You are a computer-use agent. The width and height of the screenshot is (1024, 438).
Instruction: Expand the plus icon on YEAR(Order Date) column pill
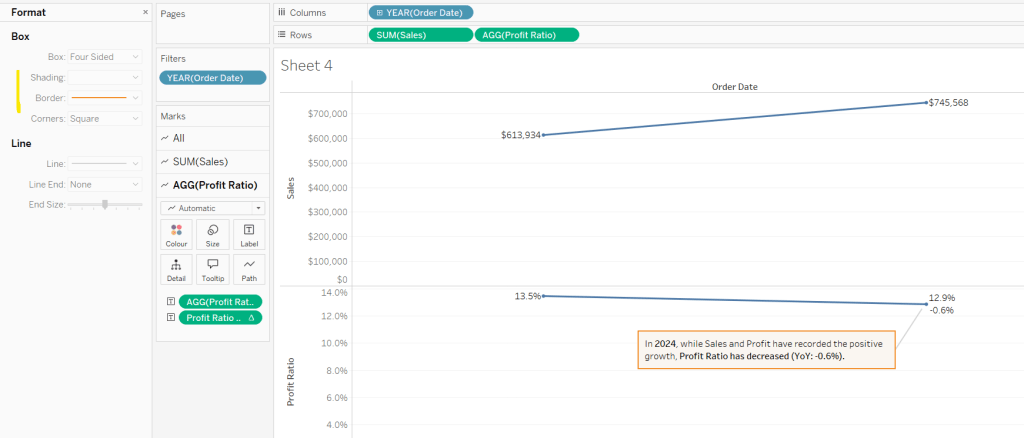pyautogui.click(x=379, y=13)
